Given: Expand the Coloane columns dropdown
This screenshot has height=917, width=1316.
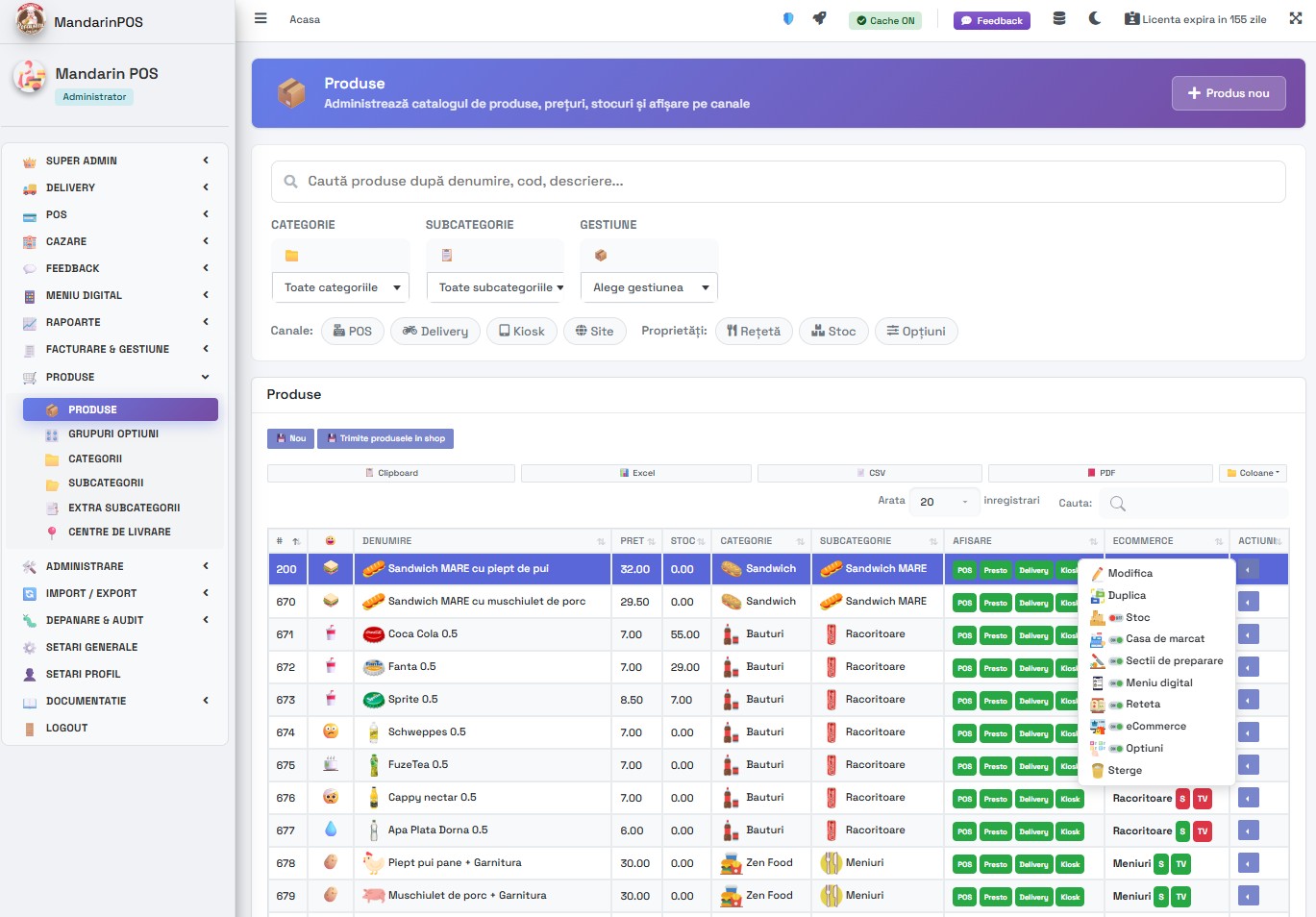Looking at the screenshot, I should pos(1253,473).
